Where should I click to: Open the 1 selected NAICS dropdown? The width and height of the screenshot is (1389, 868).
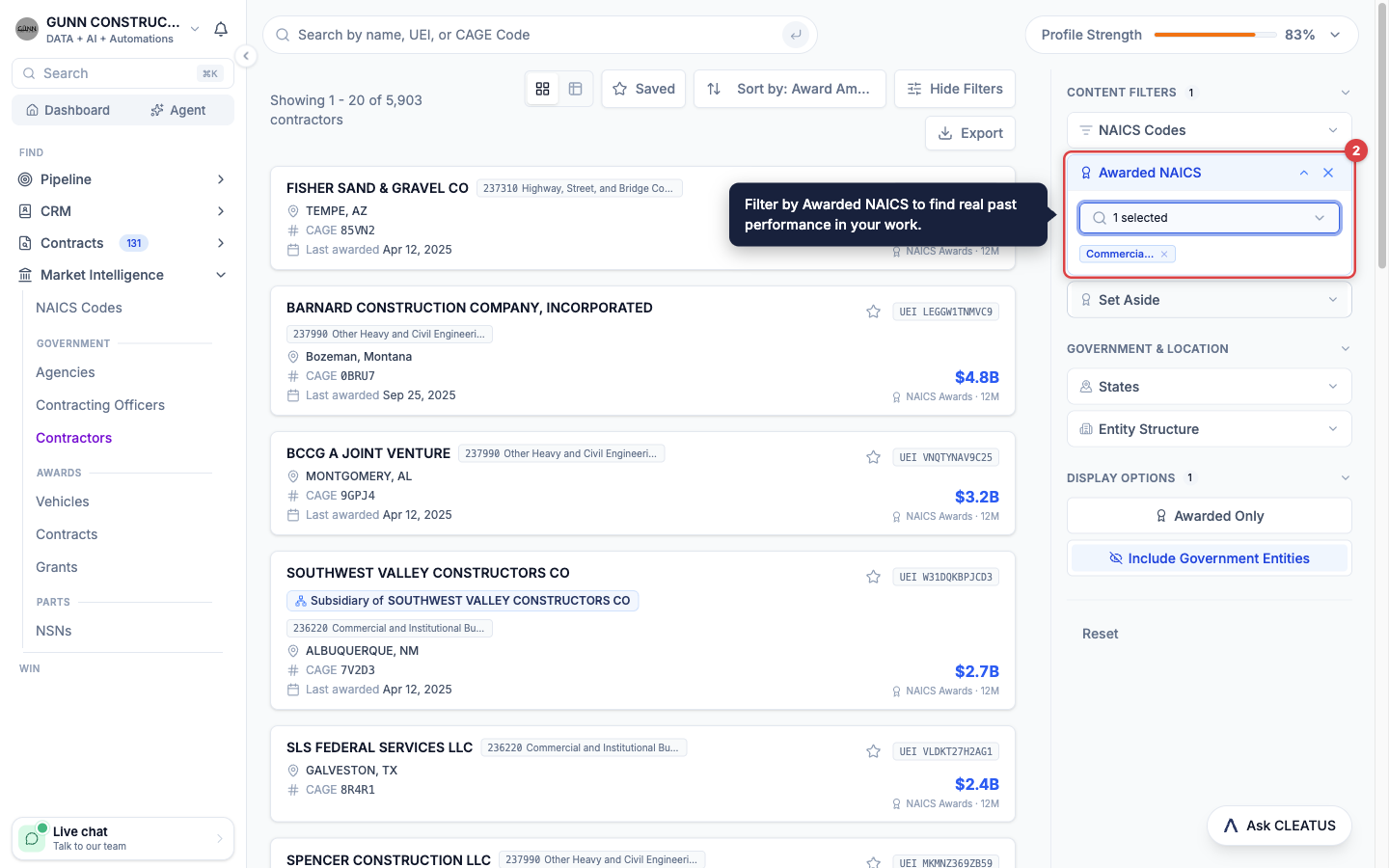click(1209, 218)
